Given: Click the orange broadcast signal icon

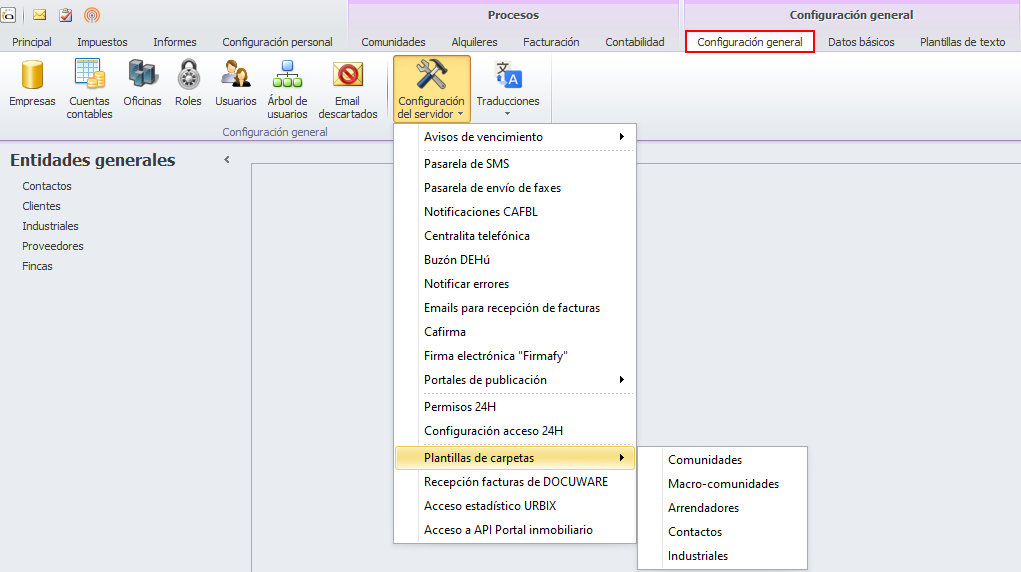Looking at the screenshot, I should tap(92, 14).
